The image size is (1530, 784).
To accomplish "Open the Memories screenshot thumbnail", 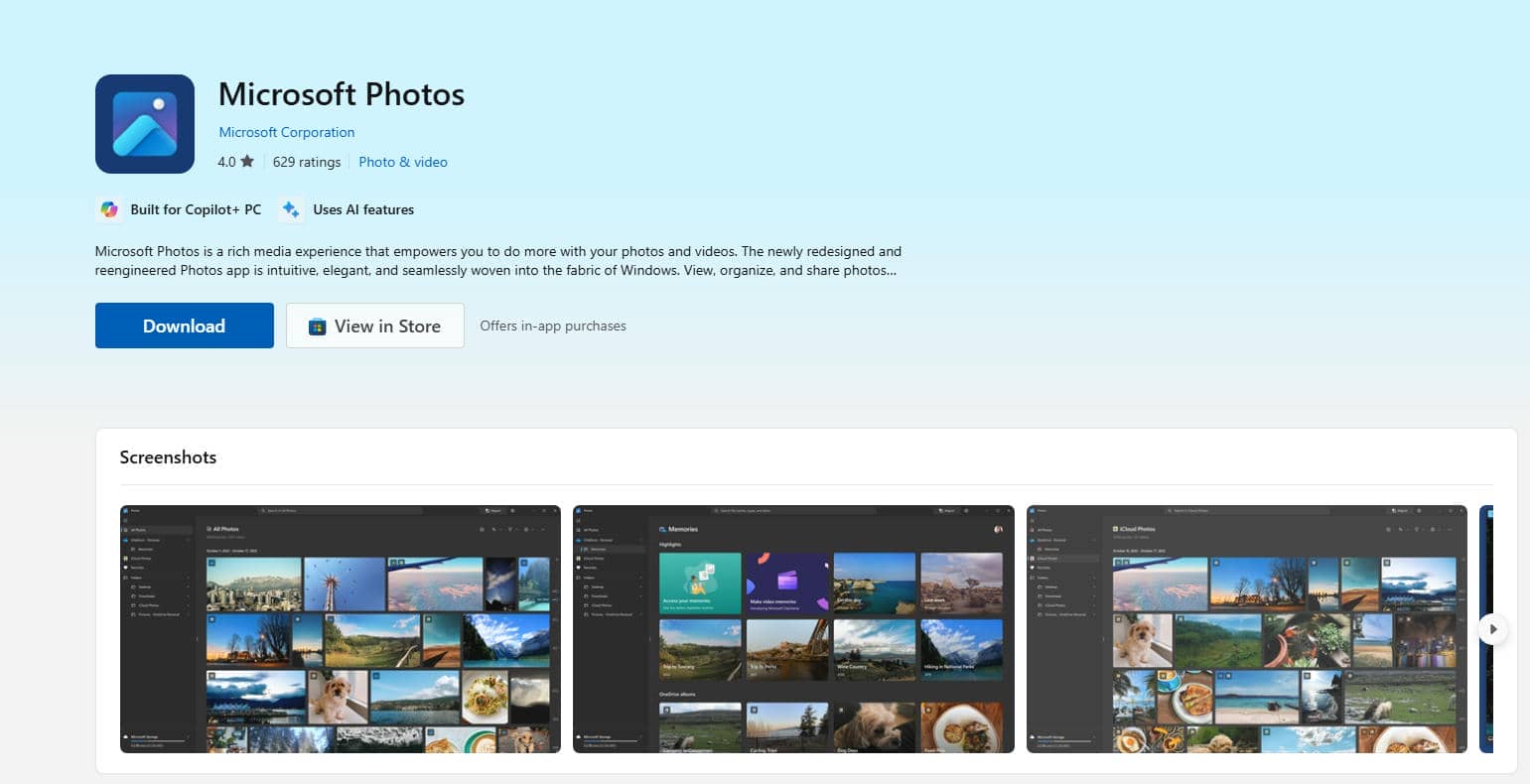I will coord(793,629).
